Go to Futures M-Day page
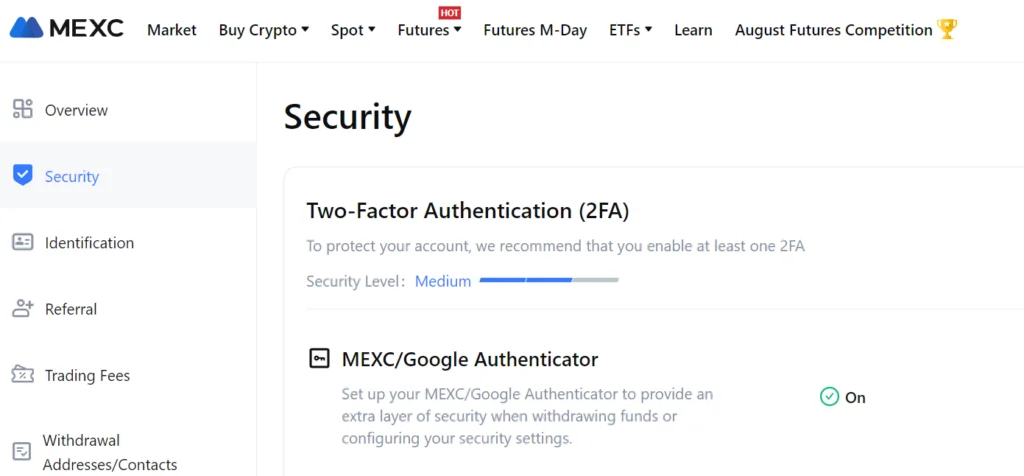 pos(535,30)
